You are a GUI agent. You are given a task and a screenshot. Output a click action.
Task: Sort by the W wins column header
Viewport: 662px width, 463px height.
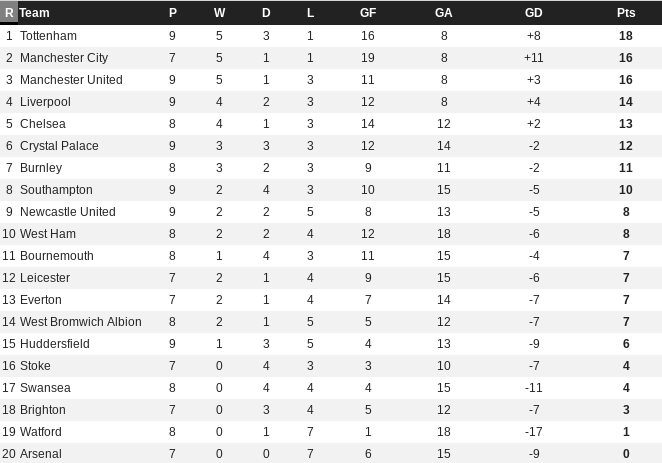[219, 13]
